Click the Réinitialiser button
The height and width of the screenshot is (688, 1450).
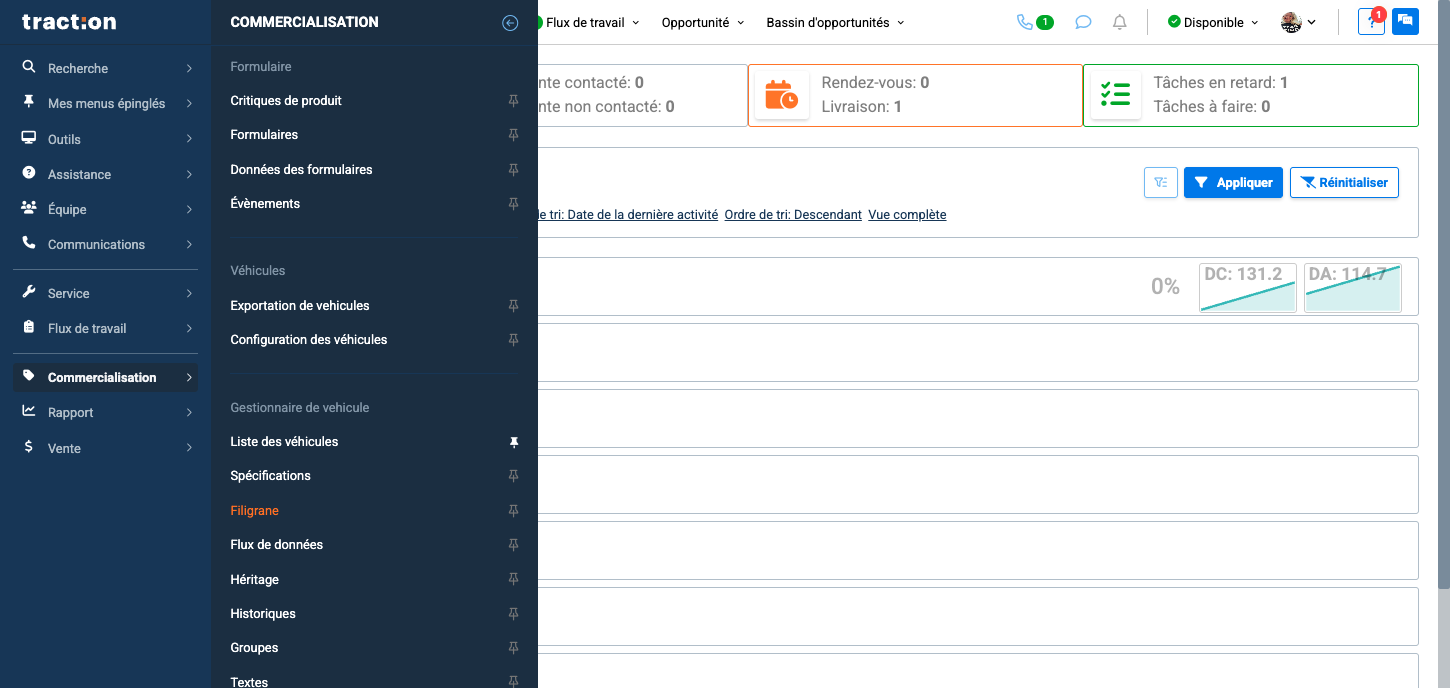point(1344,182)
